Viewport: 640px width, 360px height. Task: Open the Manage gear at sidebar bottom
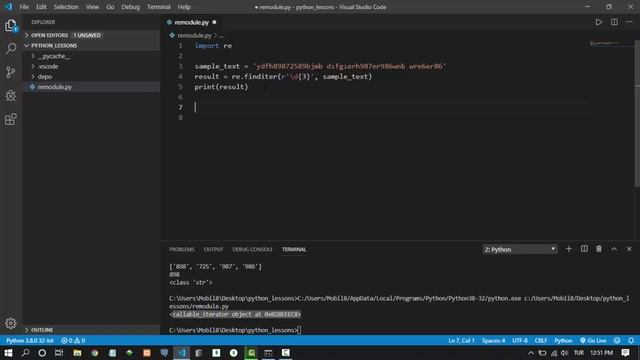coord(11,323)
